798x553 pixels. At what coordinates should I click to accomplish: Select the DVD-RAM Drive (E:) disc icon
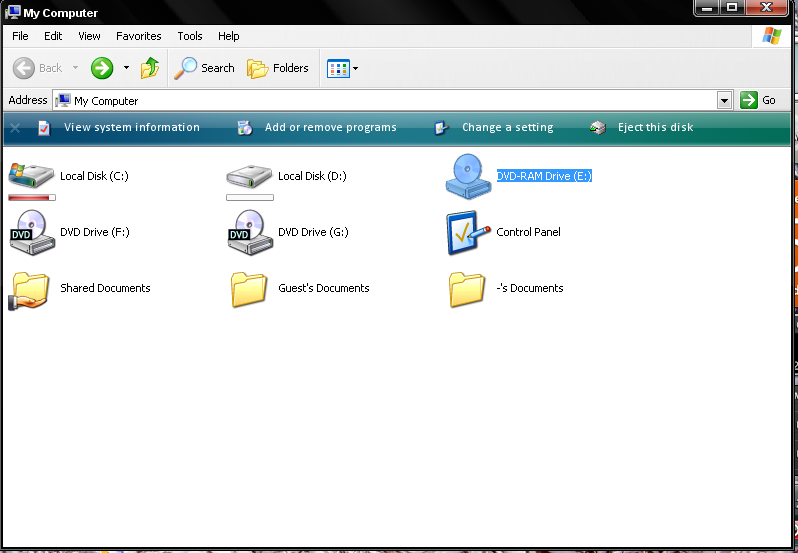pos(468,177)
